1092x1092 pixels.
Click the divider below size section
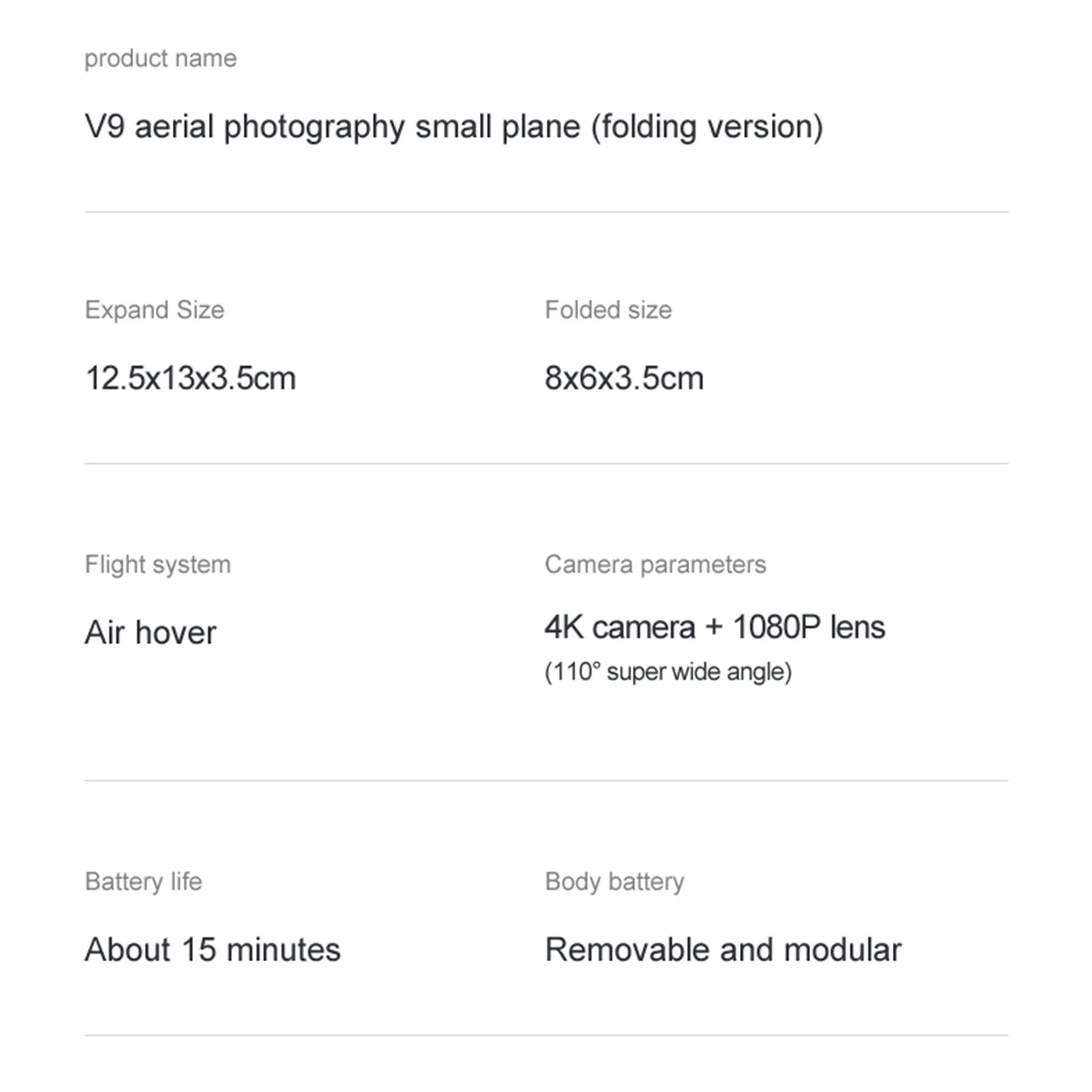[546, 463]
